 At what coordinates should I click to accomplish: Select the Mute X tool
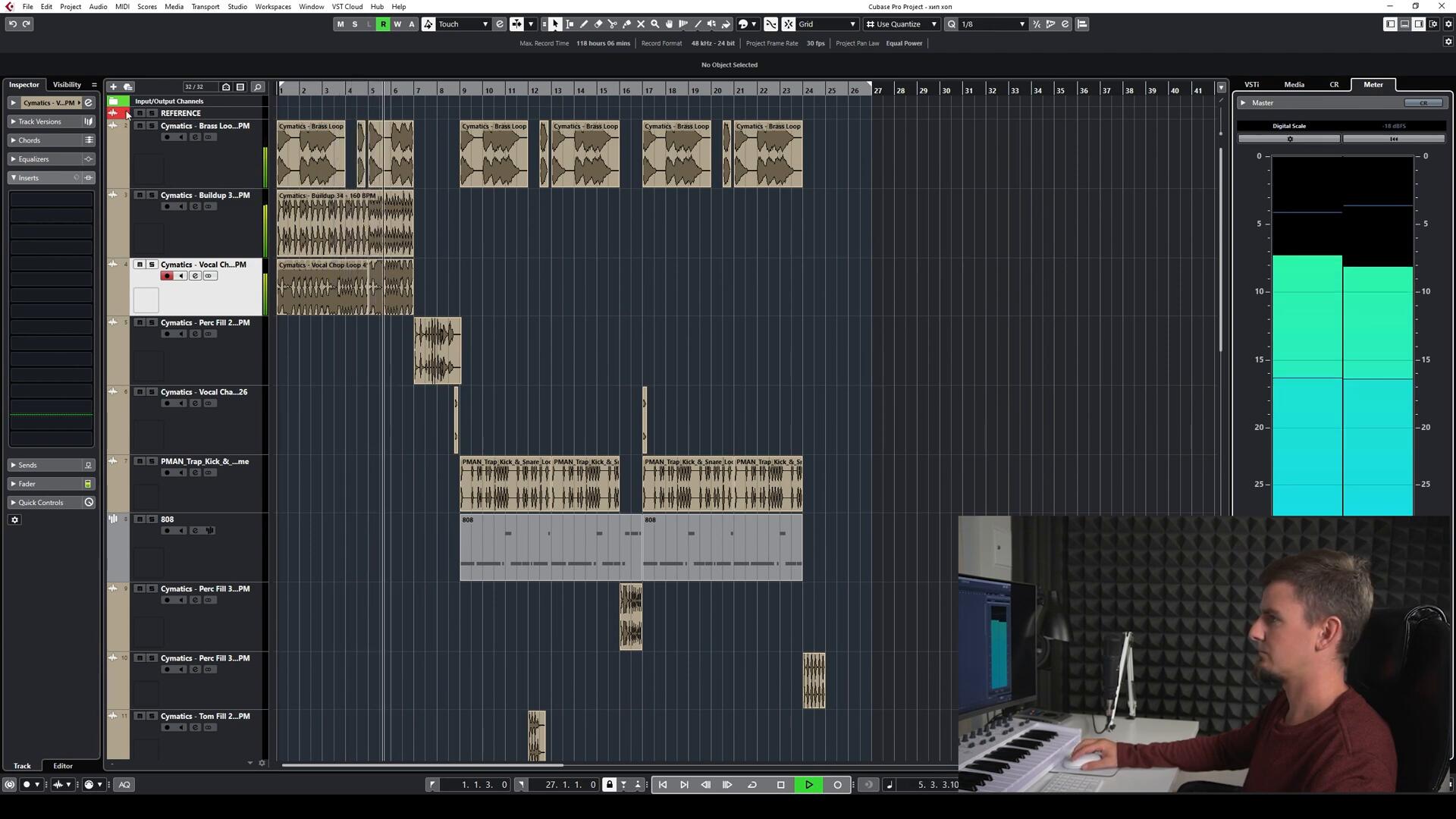[x=641, y=24]
